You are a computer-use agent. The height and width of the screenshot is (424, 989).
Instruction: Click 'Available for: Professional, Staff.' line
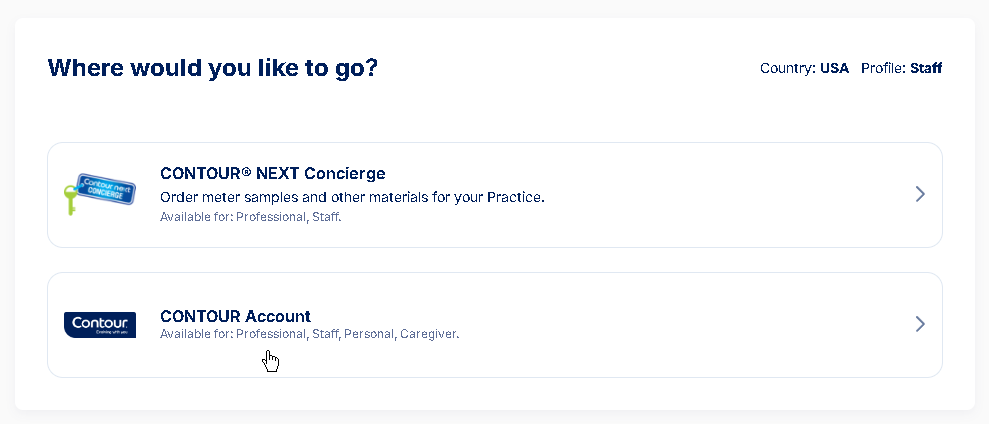coord(250,217)
